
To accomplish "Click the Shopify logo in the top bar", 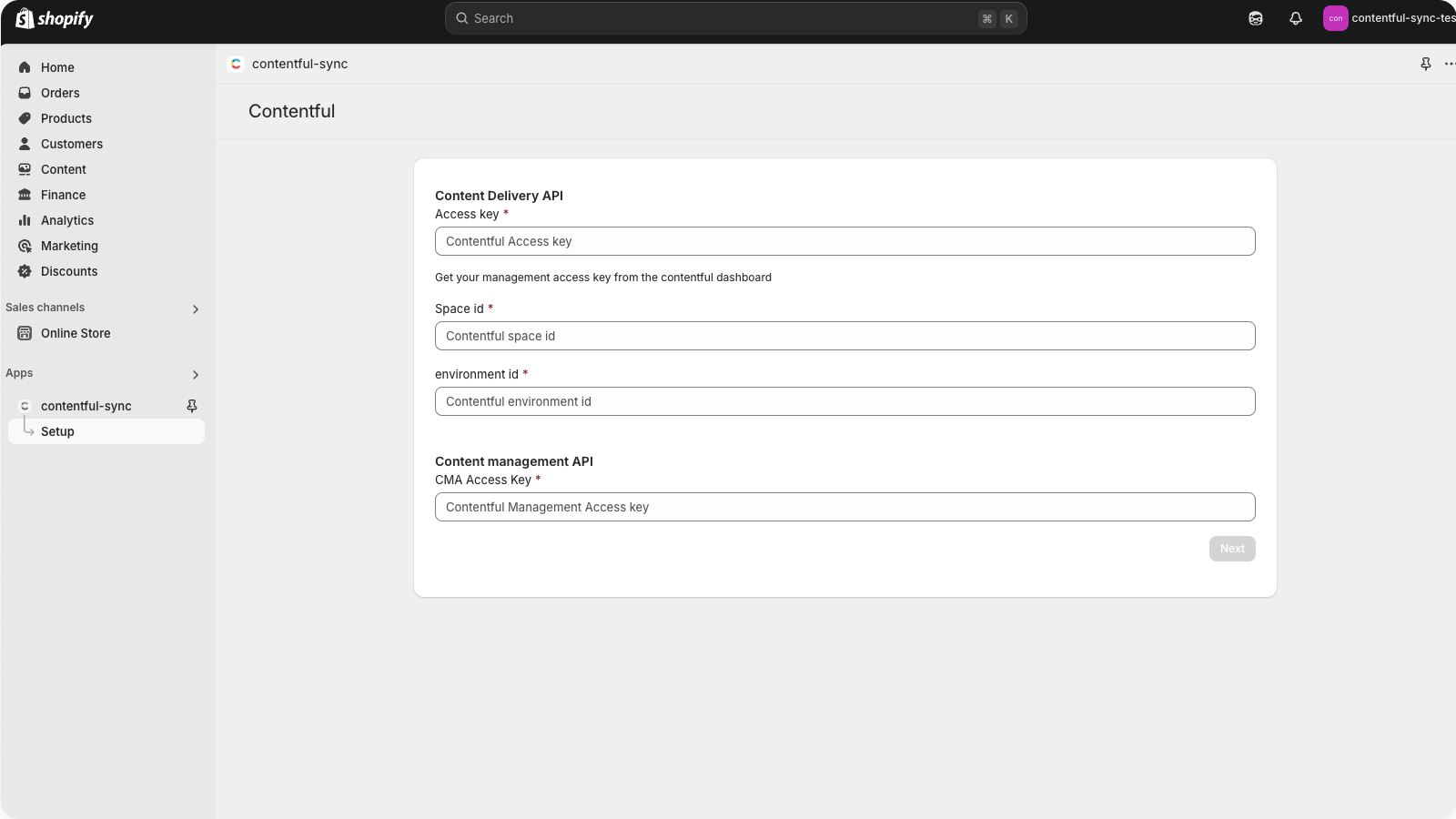I will pos(55,18).
